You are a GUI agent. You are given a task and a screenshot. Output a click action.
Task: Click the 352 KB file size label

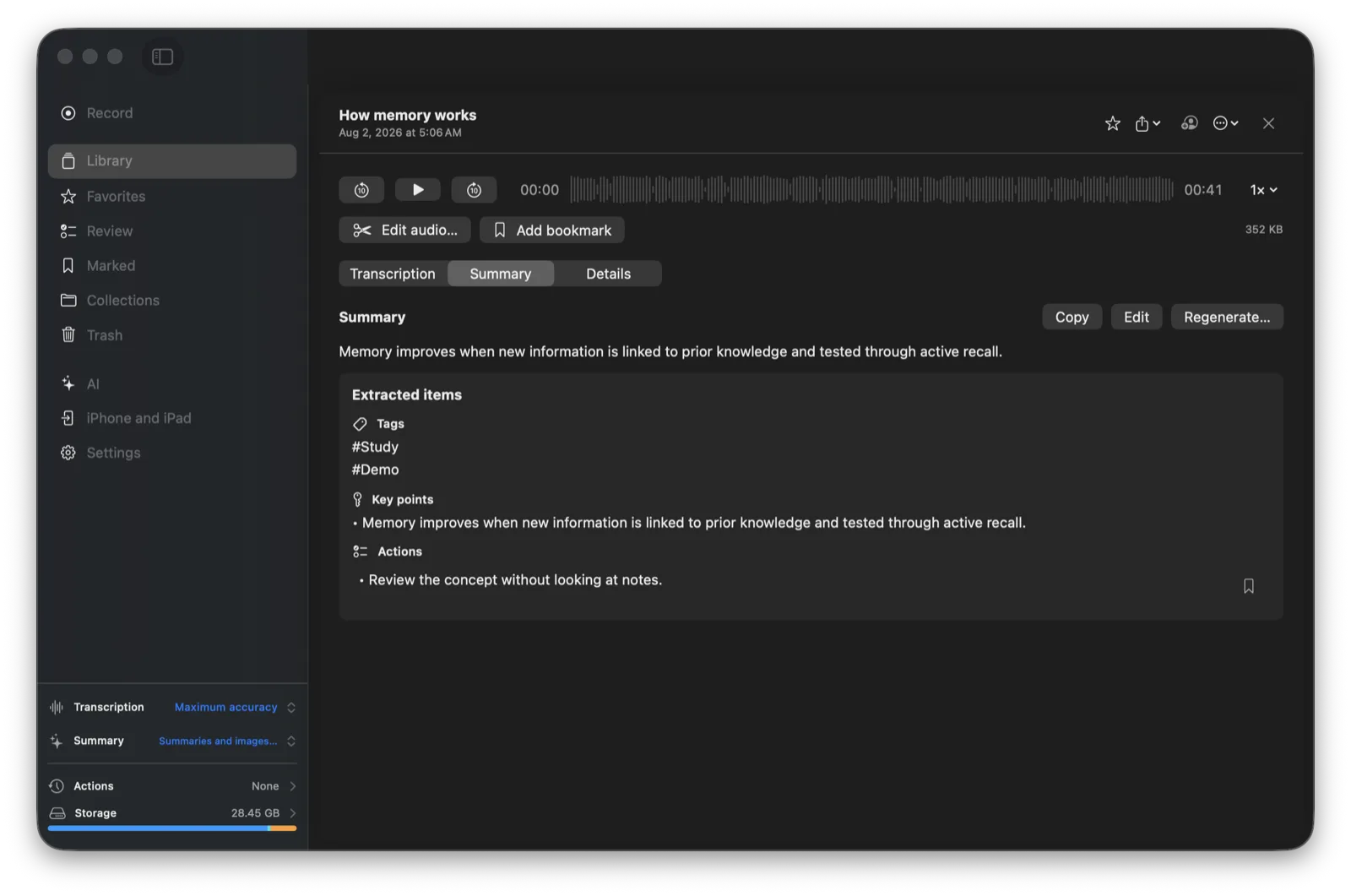(x=1263, y=230)
